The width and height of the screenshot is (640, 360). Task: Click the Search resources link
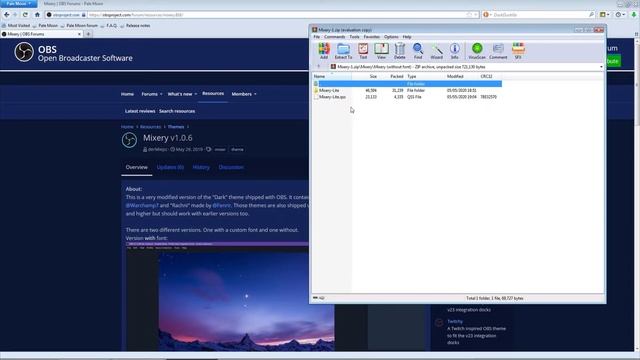pyautogui.click(x=177, y=111)
